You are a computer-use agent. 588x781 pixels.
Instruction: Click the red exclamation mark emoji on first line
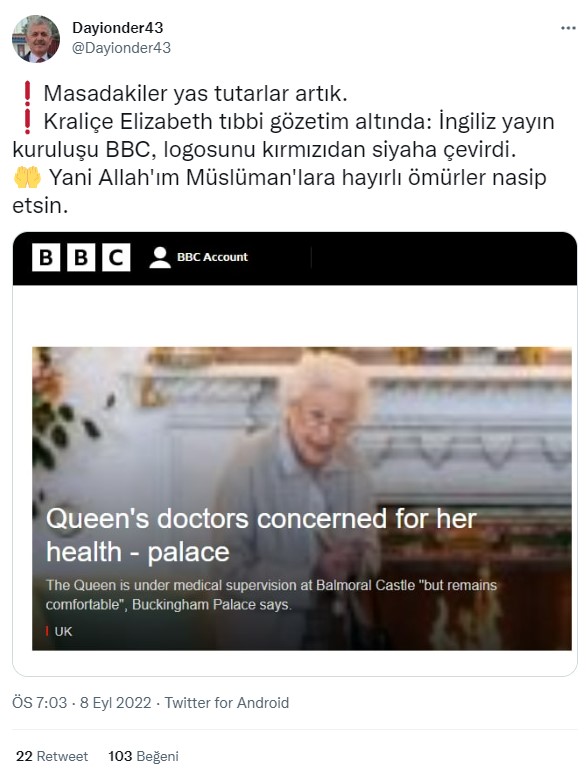point(27,93)
